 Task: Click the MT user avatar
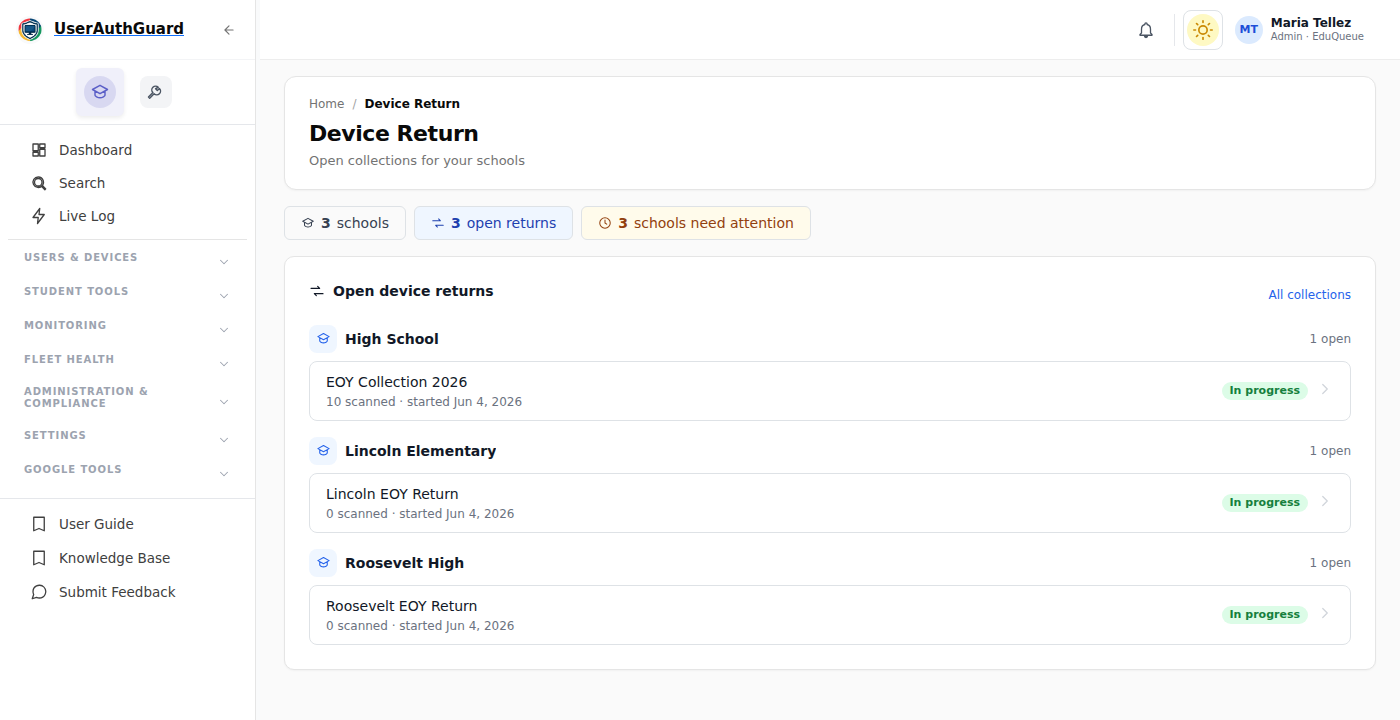coord(1249,30)
